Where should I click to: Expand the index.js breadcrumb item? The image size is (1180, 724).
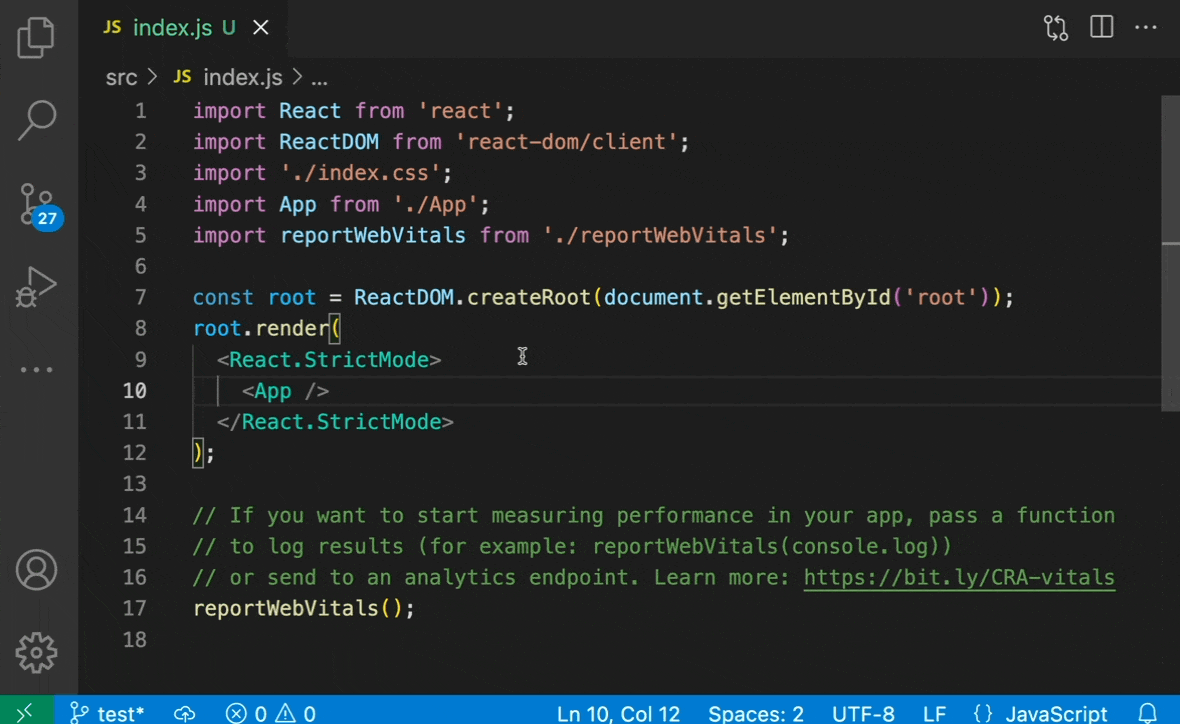tap(242, 77)
